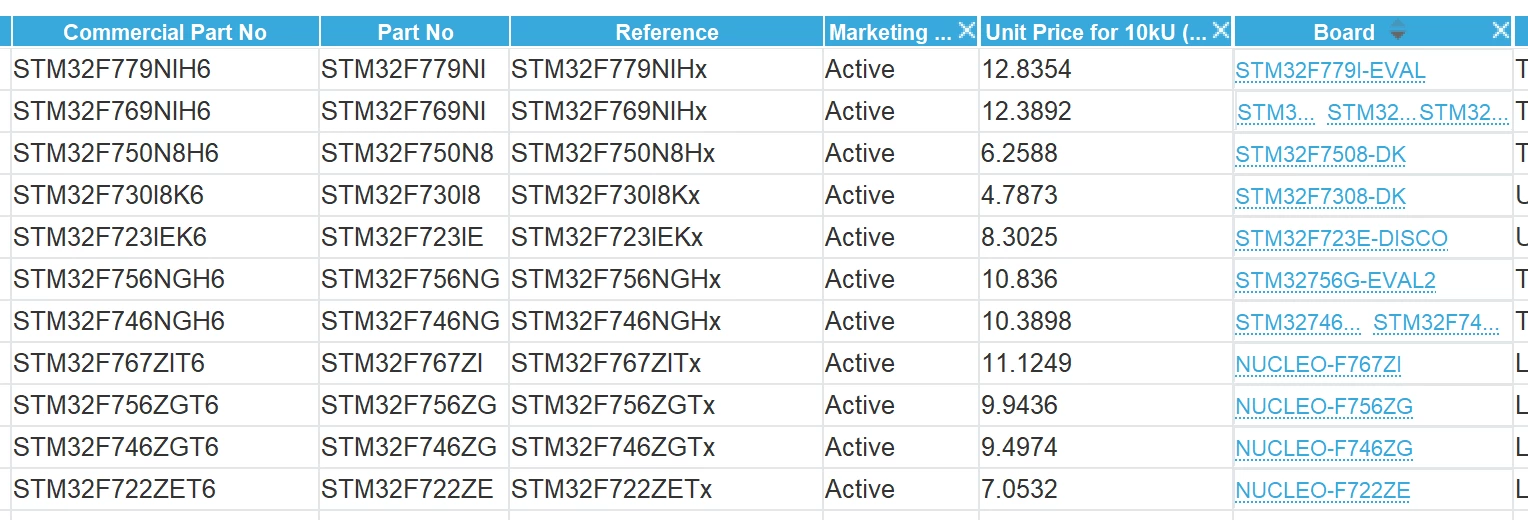The width and height of the screenshot is (1528, 520).
Task: Select the Part No column header
Action: [415, 32]
